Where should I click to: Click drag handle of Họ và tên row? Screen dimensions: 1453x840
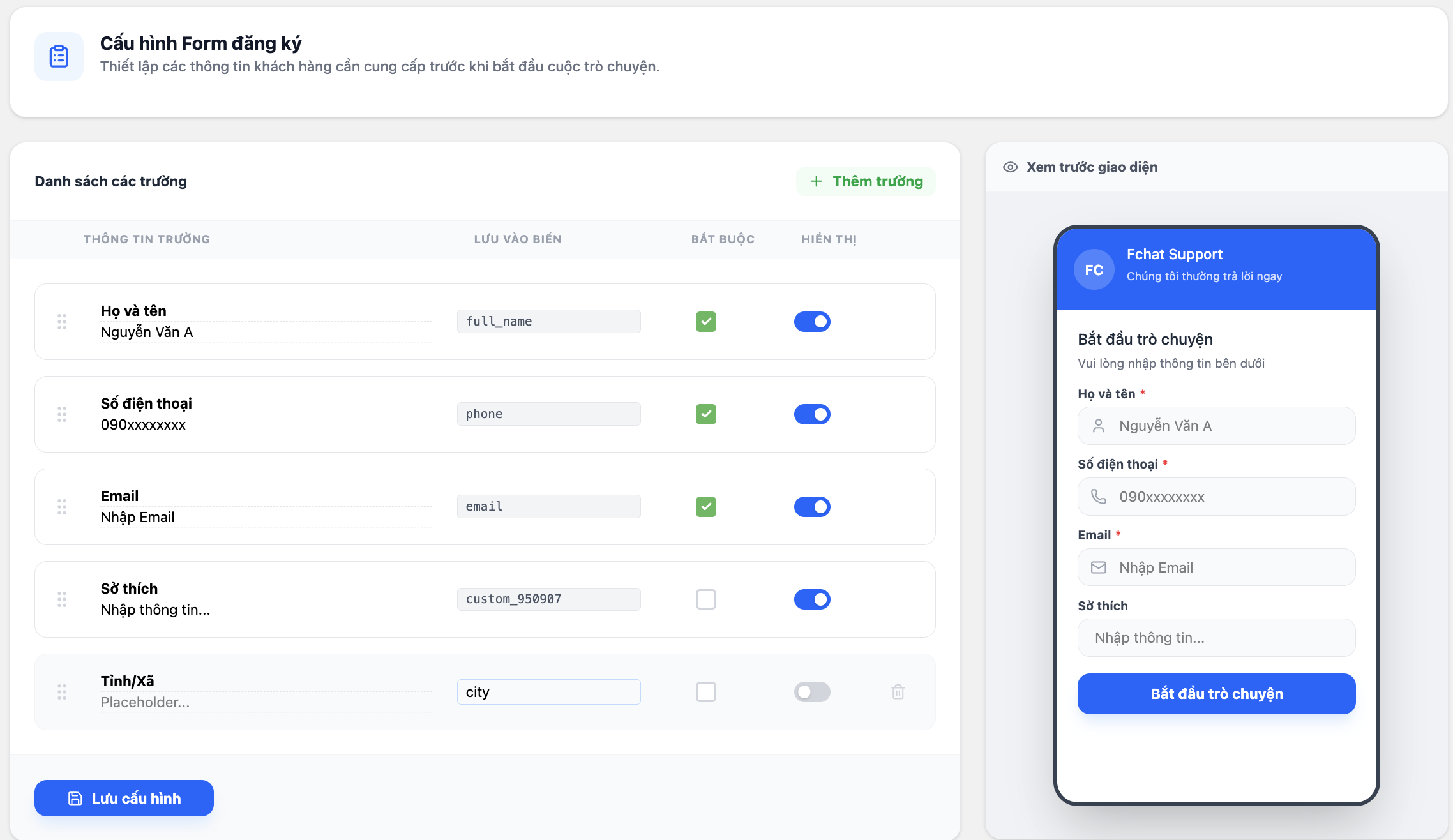[x=62, y=322]
